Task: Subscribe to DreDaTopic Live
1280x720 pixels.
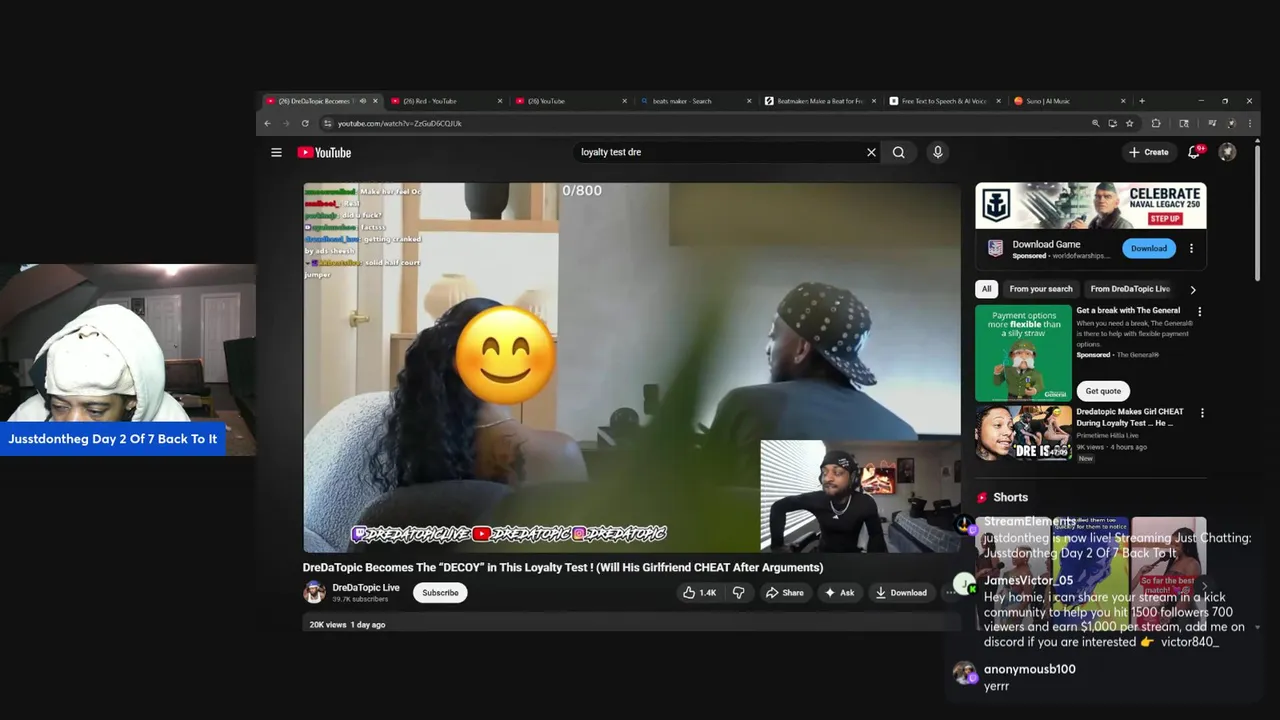Action: point(440,592)
